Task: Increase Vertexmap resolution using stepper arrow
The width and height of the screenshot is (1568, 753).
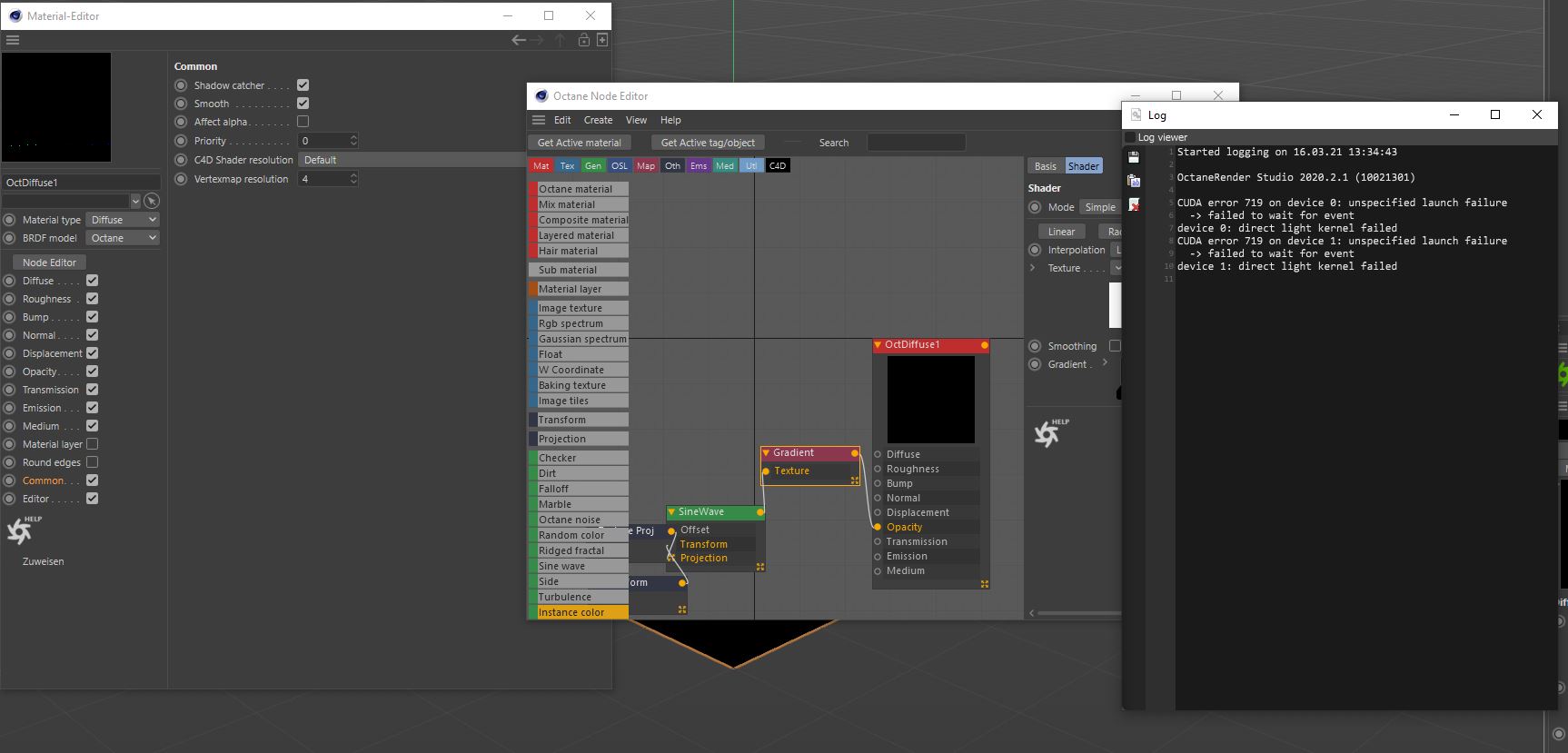Action: point(353,175)
